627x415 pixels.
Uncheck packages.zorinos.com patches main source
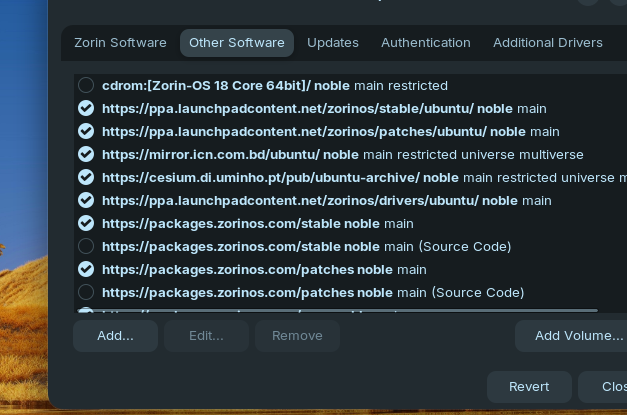click(86, 270)
